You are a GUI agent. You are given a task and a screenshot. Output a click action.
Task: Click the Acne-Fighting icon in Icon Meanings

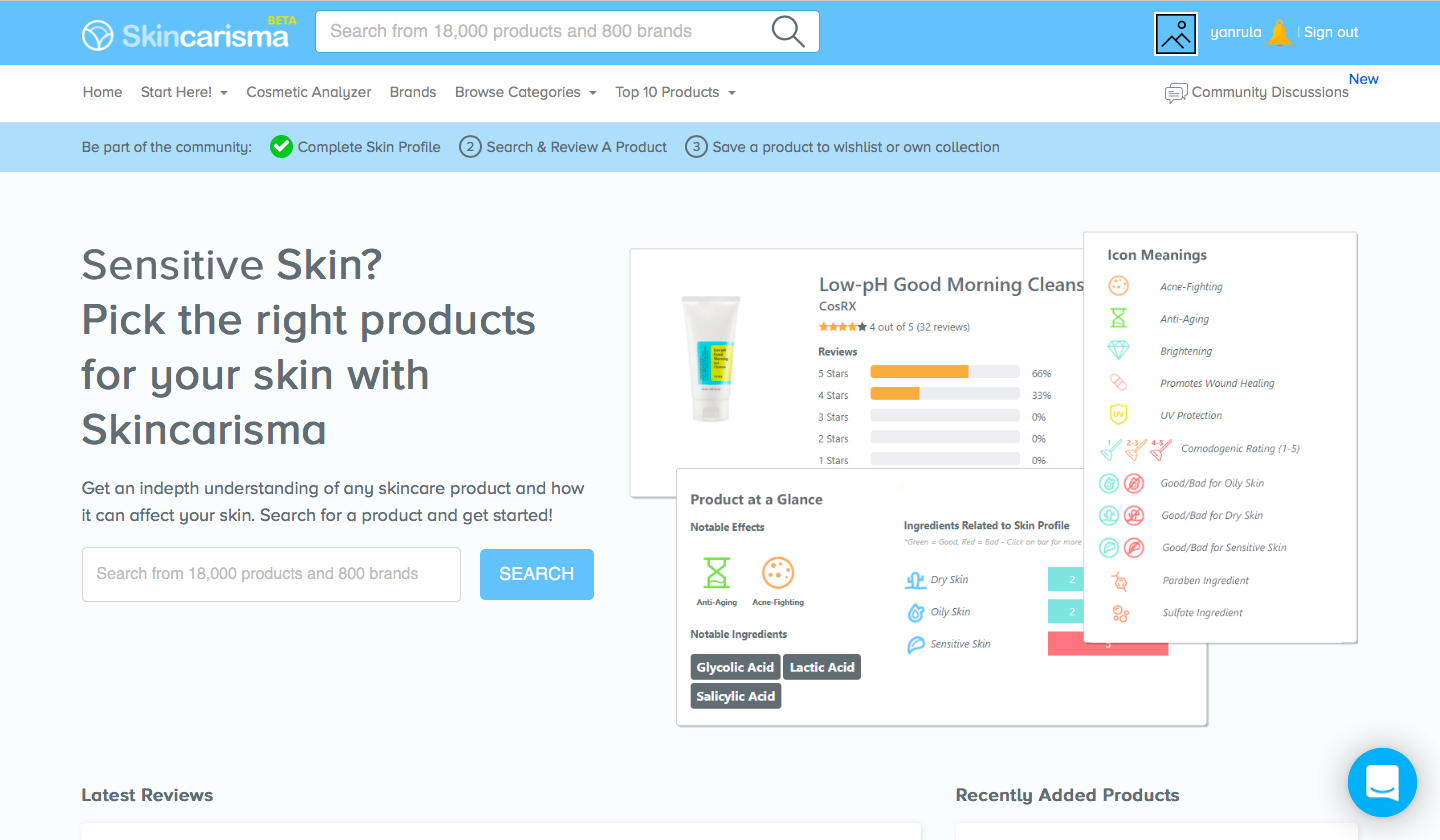[x=1118, y=286]
